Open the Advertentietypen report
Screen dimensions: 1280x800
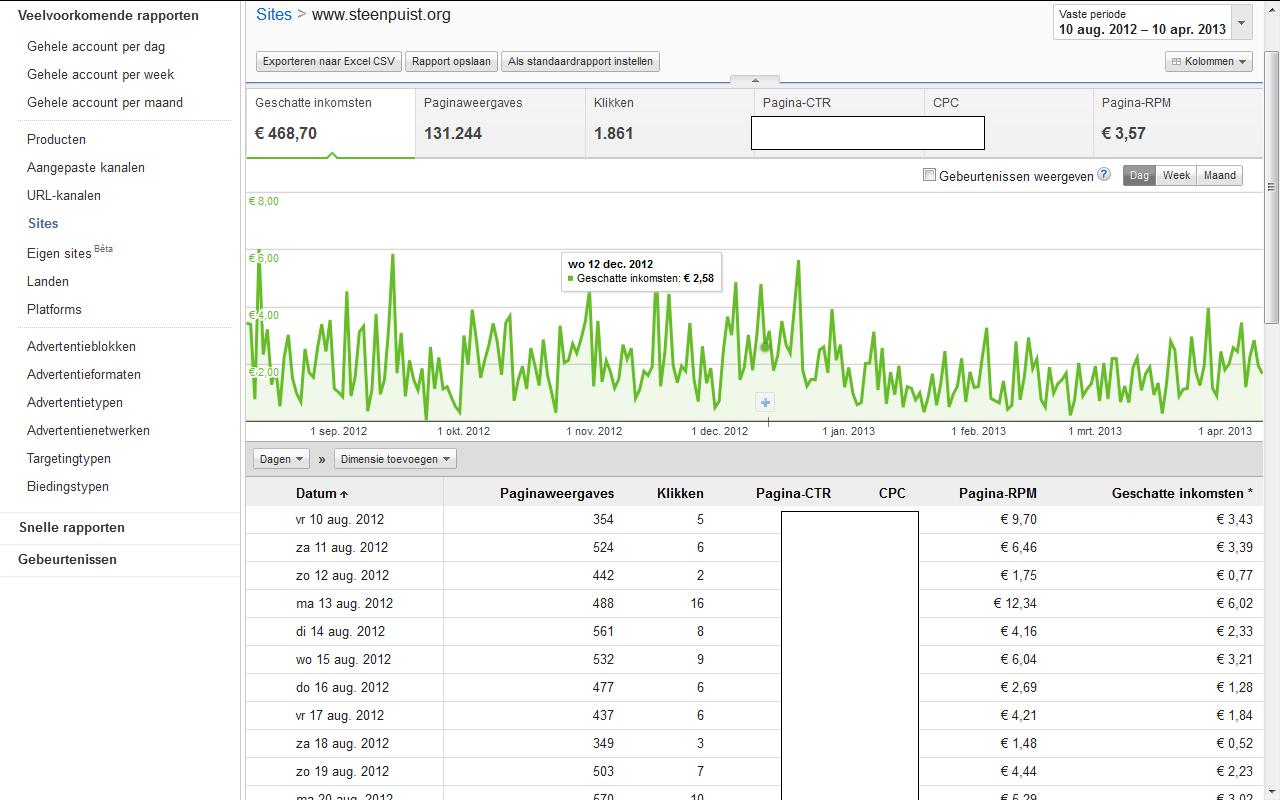pyautogui.click(x=75, y=402)
